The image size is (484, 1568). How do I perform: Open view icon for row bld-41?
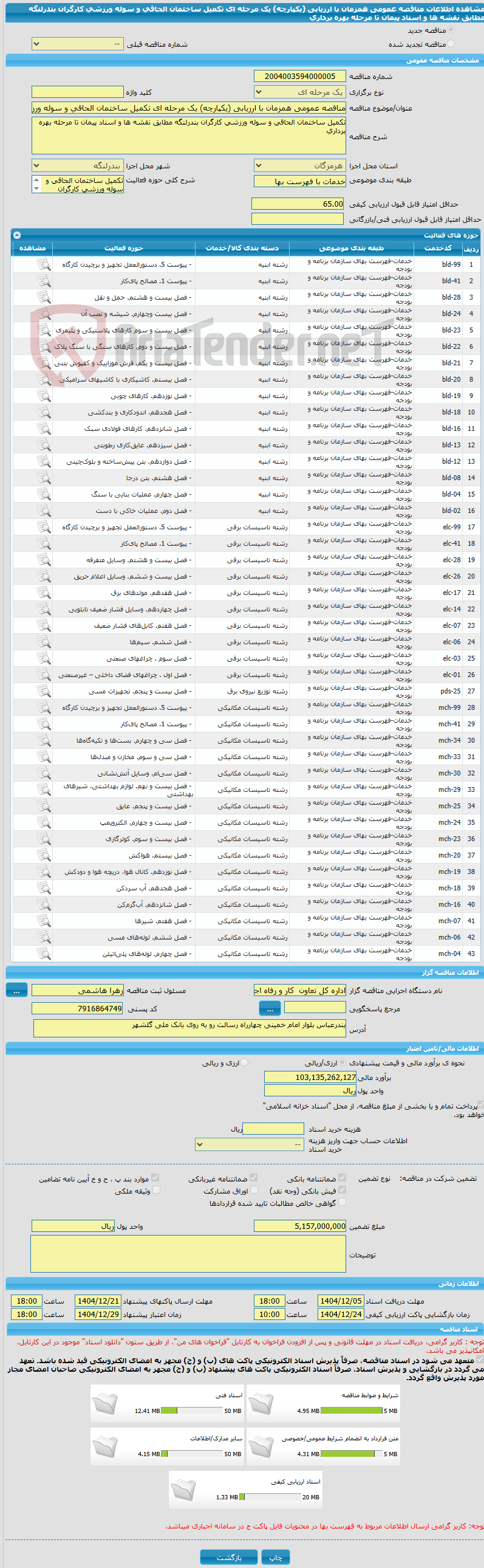pos(43,281)
